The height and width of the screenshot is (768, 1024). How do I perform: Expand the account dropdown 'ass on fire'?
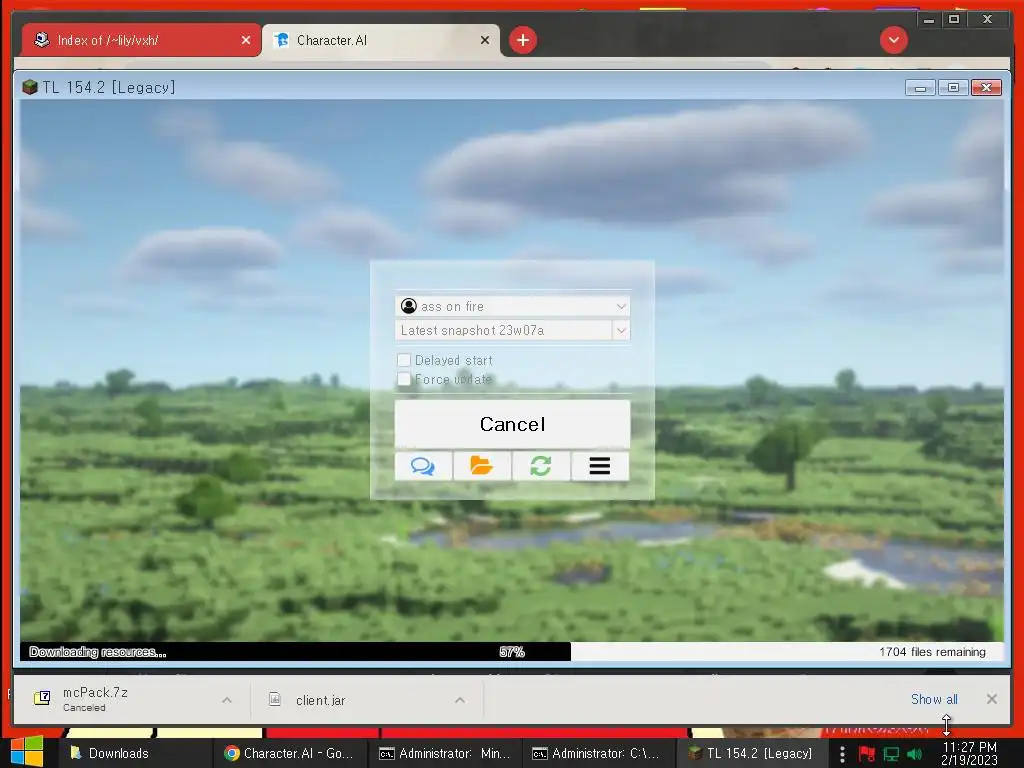point(621,306)
